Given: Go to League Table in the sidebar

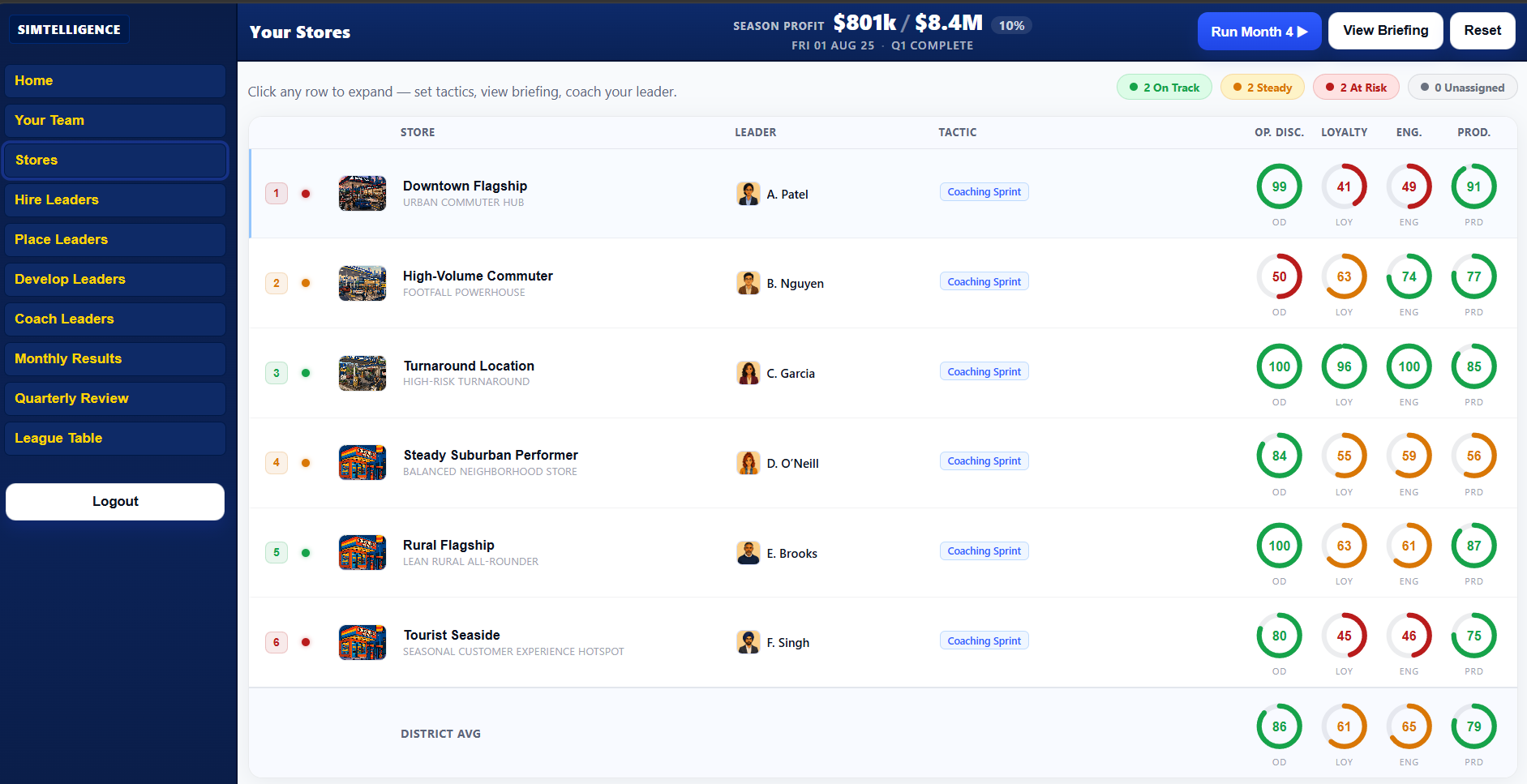Looking at the screenshot, I should point(115,438).
